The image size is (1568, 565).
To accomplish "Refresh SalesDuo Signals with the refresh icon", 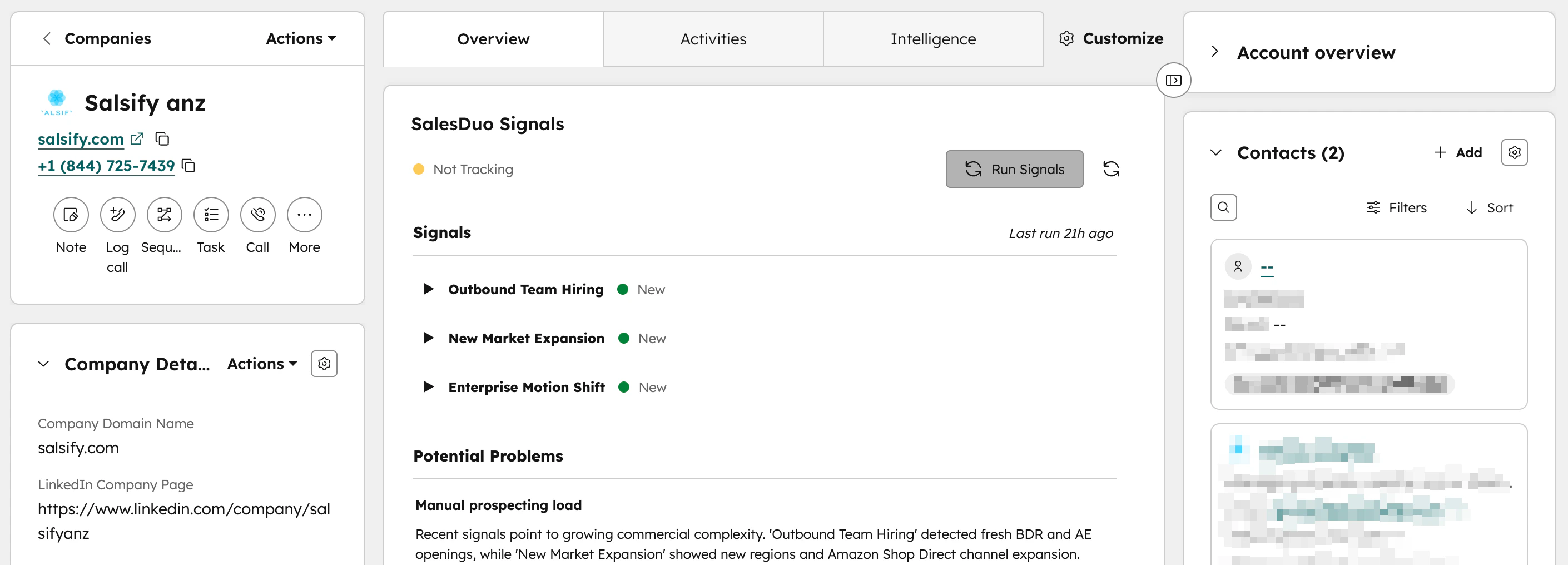I will pyautogui.click(x=1112, y=168).
